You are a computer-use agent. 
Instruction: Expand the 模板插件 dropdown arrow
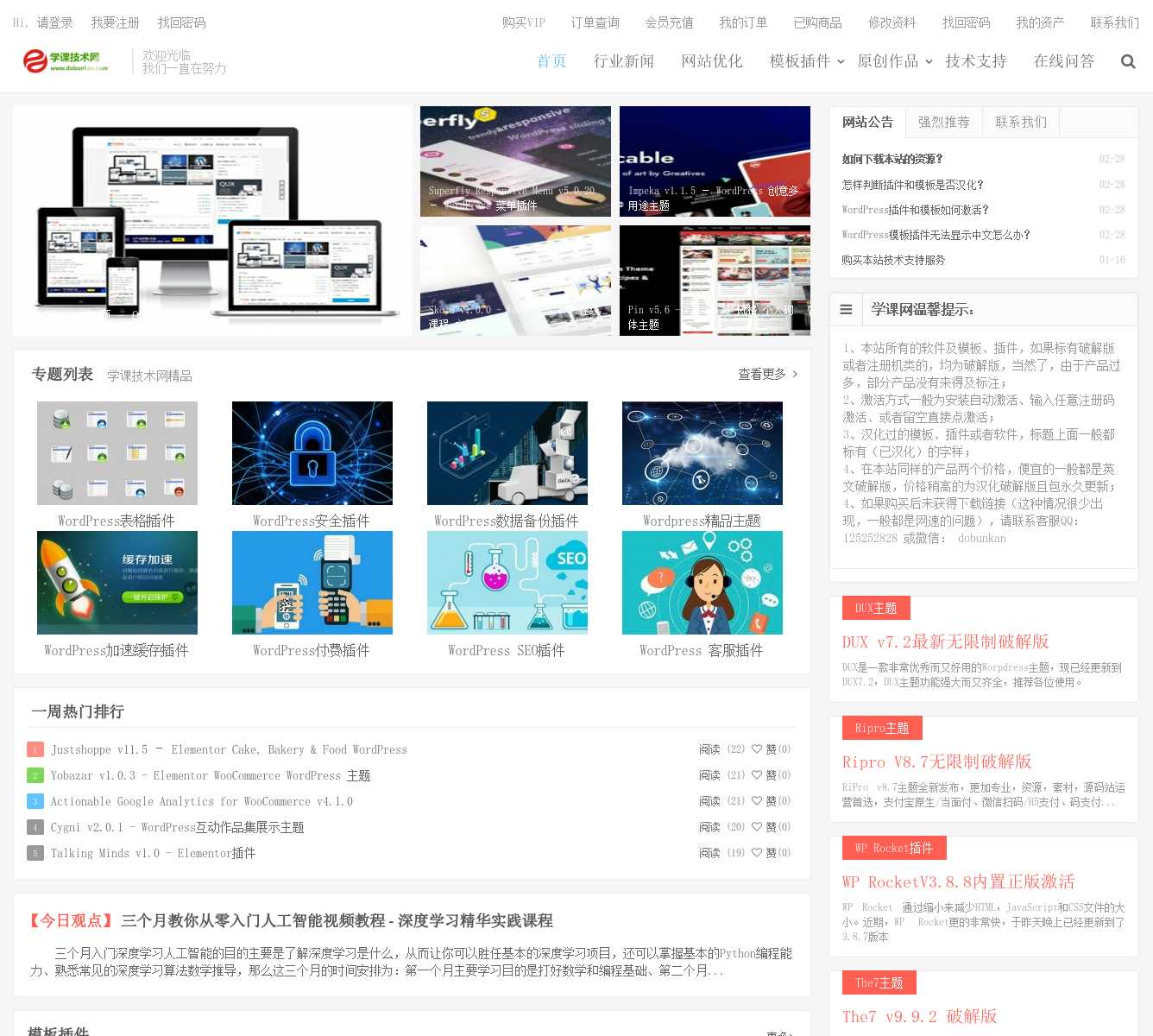841,61
